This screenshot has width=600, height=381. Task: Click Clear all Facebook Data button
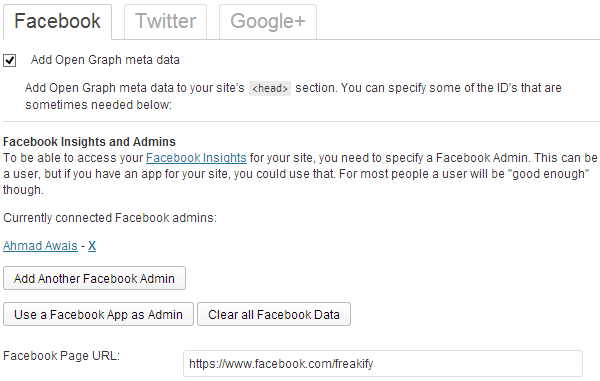click(274, 314)
